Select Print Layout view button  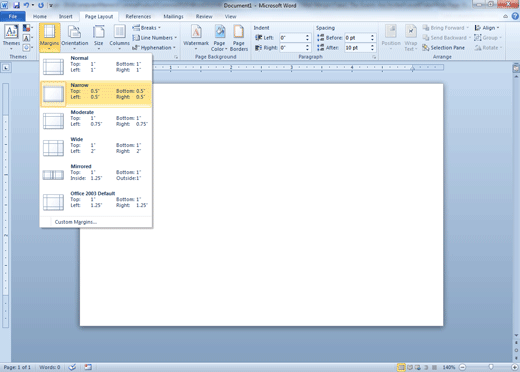401,367
